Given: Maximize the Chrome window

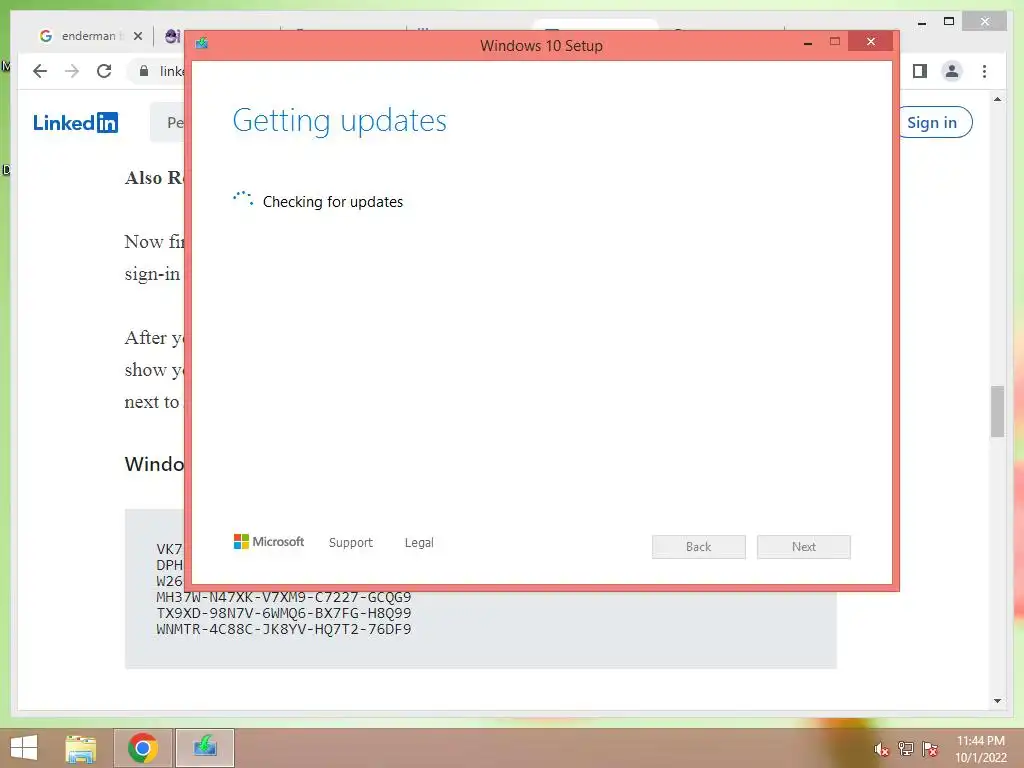Looking at the screenshot, I should [x=949, y=22].
